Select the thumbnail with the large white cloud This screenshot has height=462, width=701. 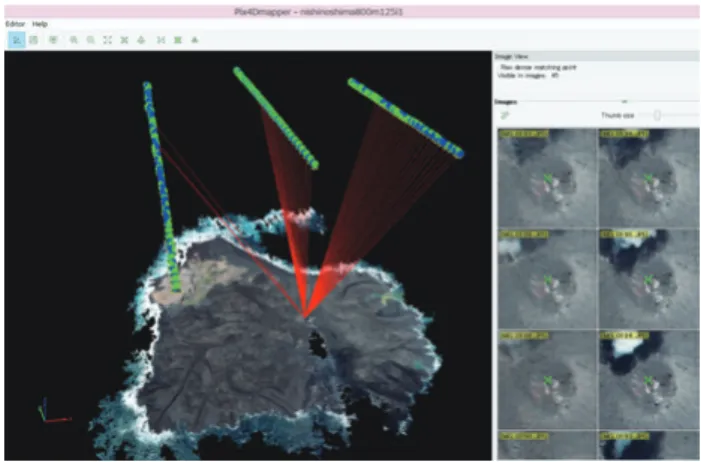coord(648,379)
